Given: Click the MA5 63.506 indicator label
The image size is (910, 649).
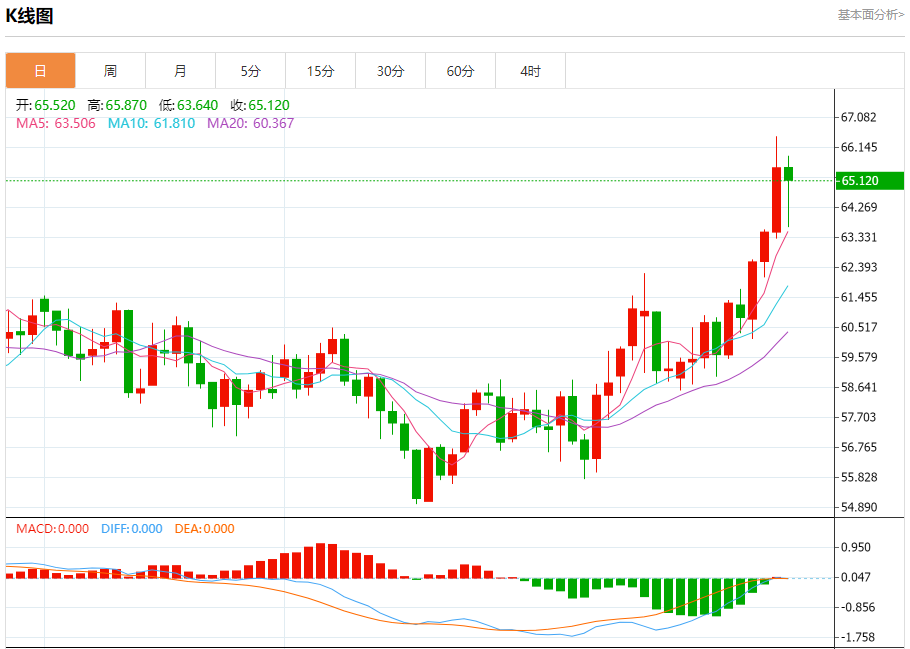Looking at the screenshot, I should pos(56,123).
